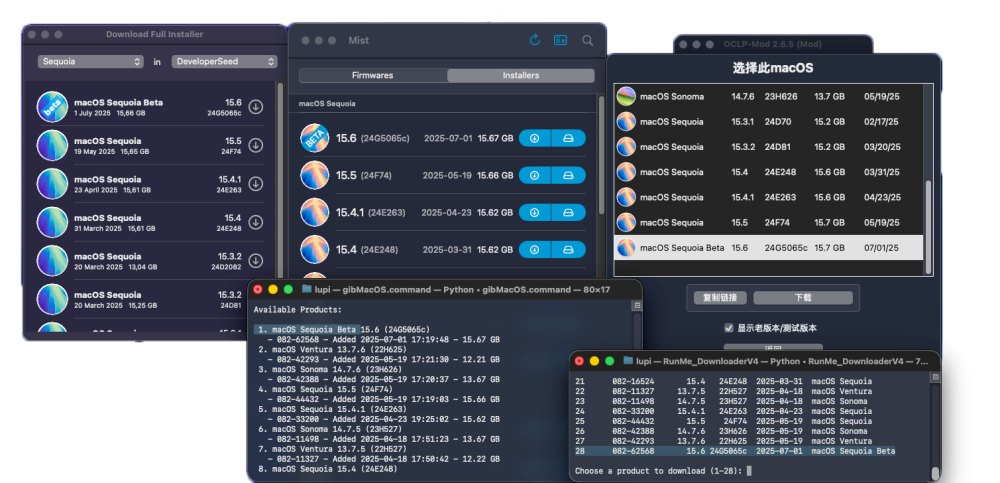The height and width of the screenshot is (483, 1000).
Task: Click row 21 082-16524 in RunMe_DownloaderV4 terminal
Action: click(723, 382)
